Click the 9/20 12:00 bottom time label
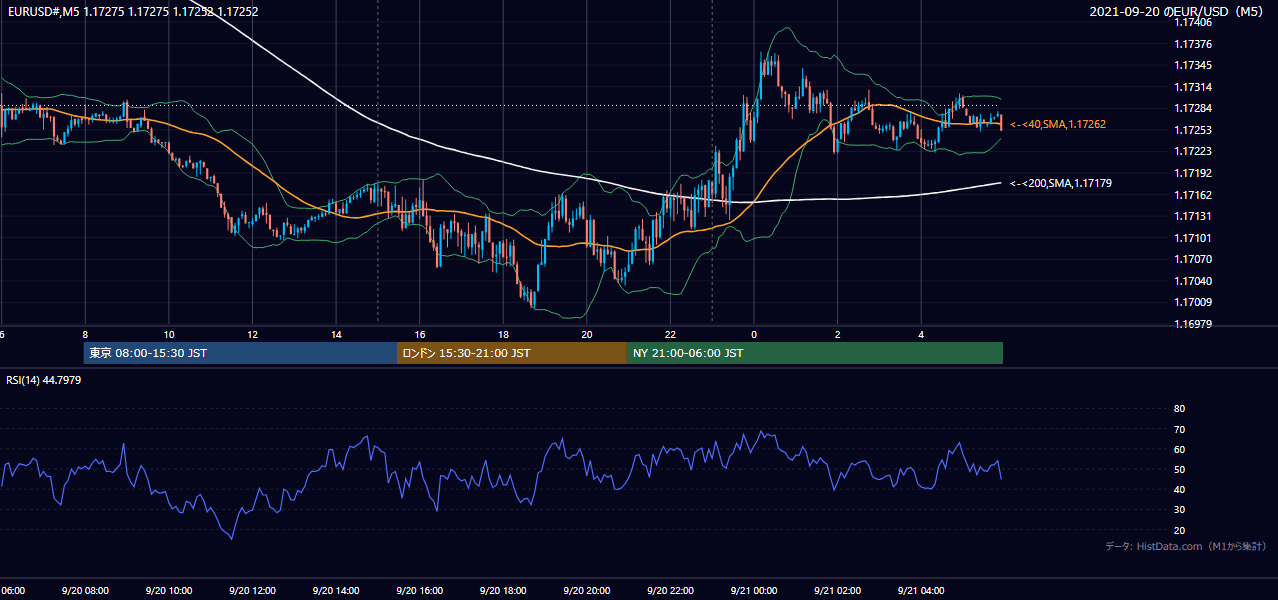1278x600 pixels. (251, 591)
